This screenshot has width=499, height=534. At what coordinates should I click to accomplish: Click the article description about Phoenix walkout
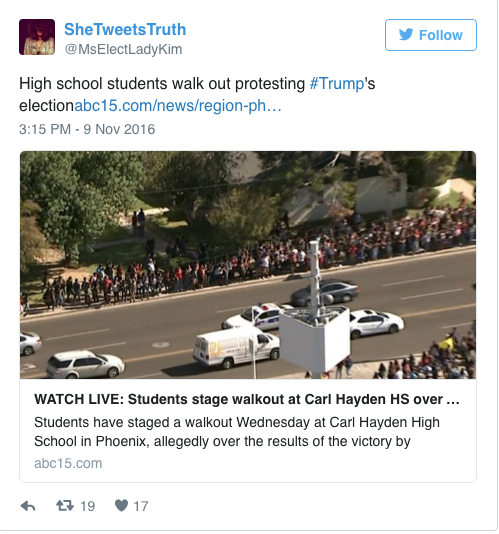pos(237,433)
